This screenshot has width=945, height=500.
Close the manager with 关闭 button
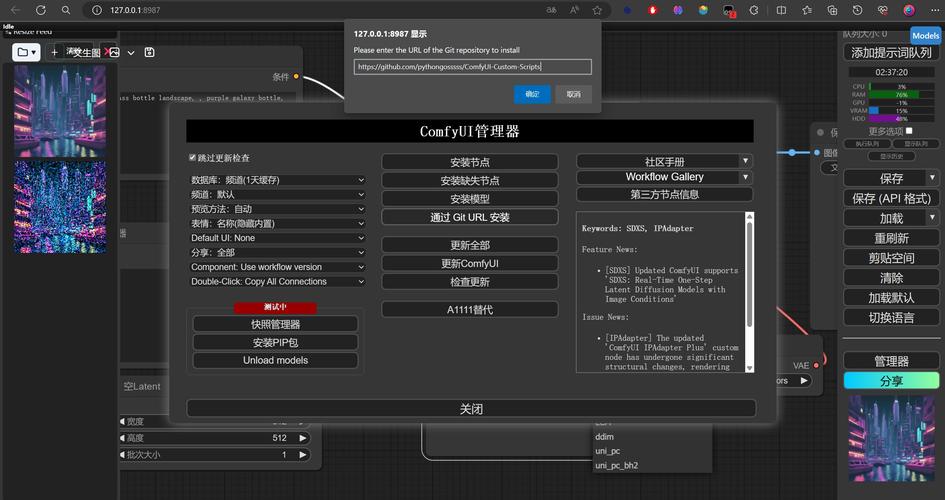(x=471, y=408)
